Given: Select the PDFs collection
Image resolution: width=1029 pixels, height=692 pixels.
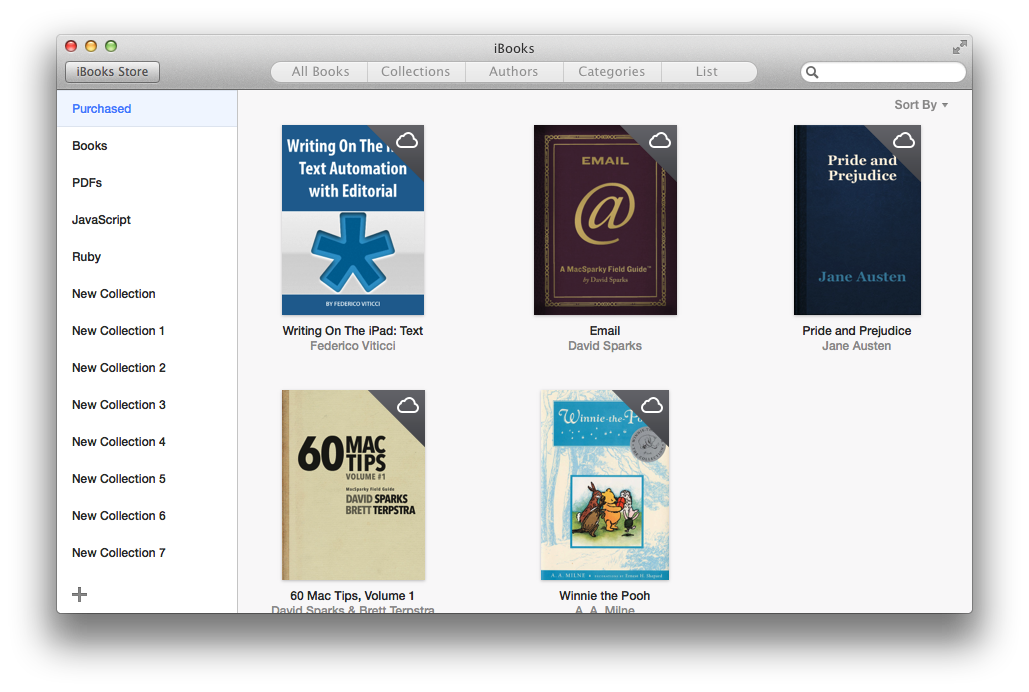Looking at the screenshot, I should (147, 183).
